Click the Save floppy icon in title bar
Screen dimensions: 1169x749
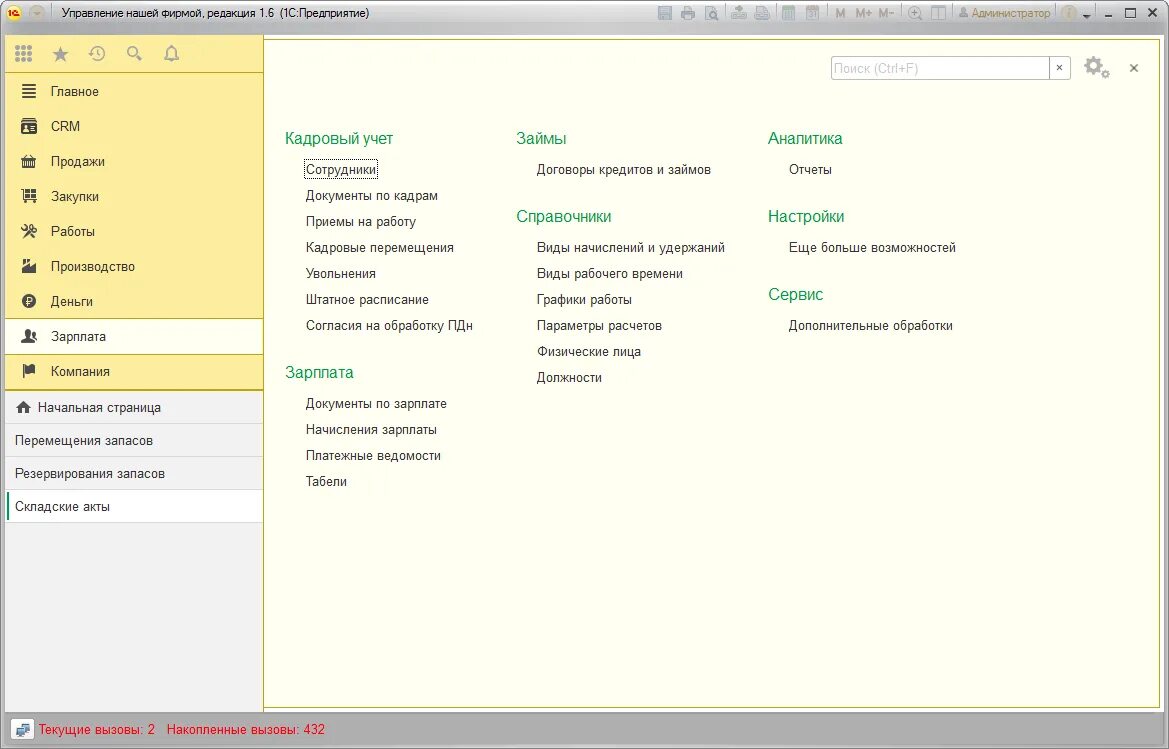point(665,13)
